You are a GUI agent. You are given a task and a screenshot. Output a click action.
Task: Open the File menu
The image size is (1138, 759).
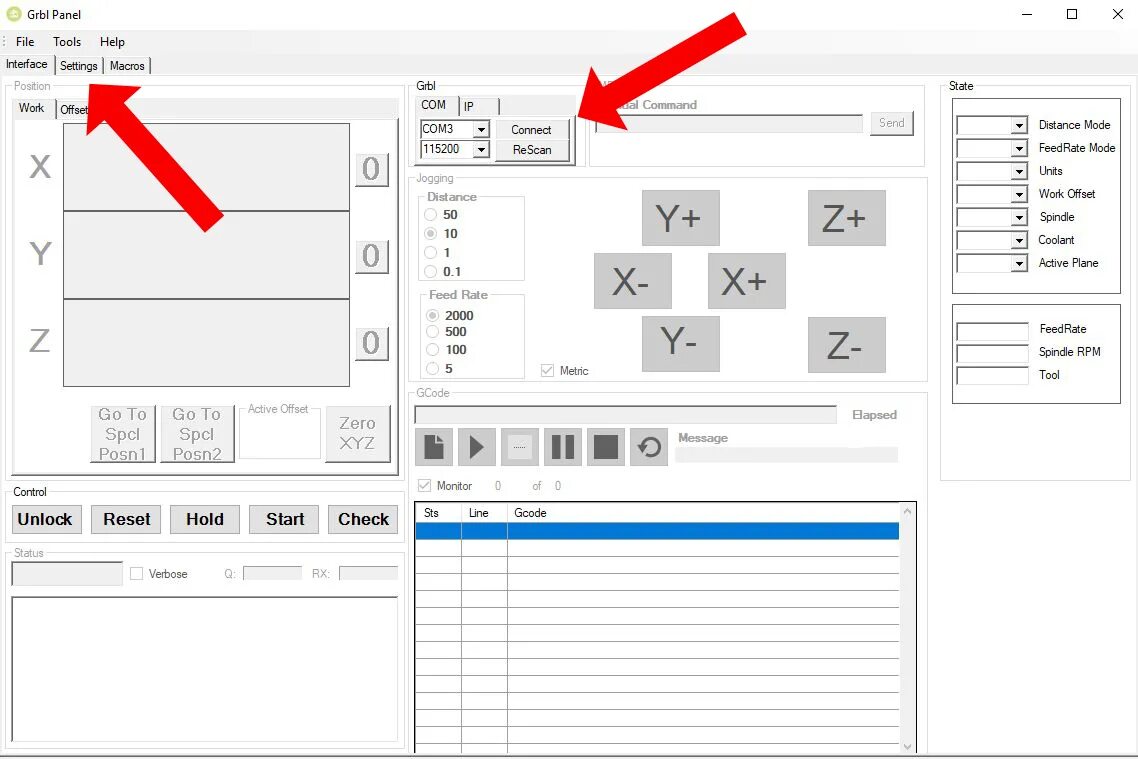[25, 42]
